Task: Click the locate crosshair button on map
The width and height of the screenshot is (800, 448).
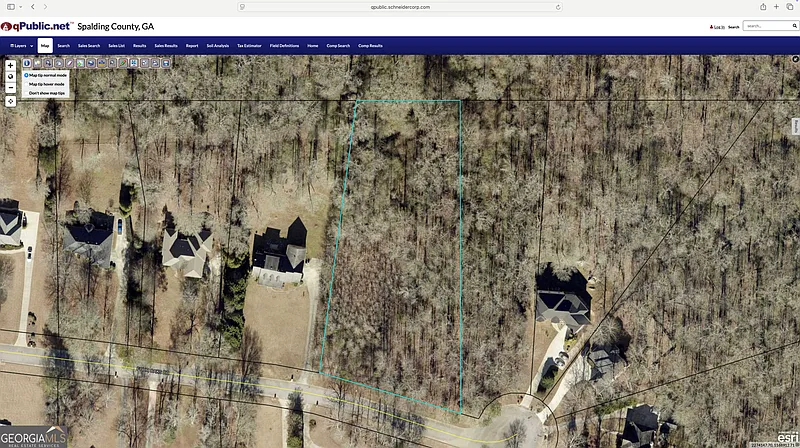Action: click(10, 101)
